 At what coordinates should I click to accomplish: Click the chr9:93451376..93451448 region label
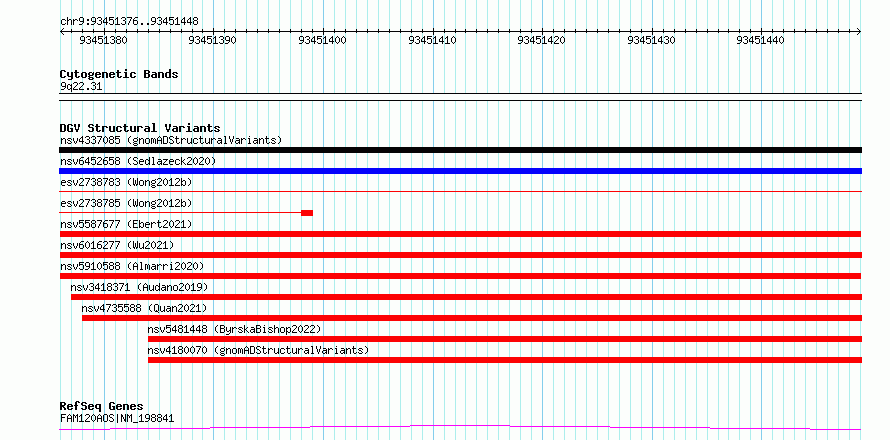129,22
